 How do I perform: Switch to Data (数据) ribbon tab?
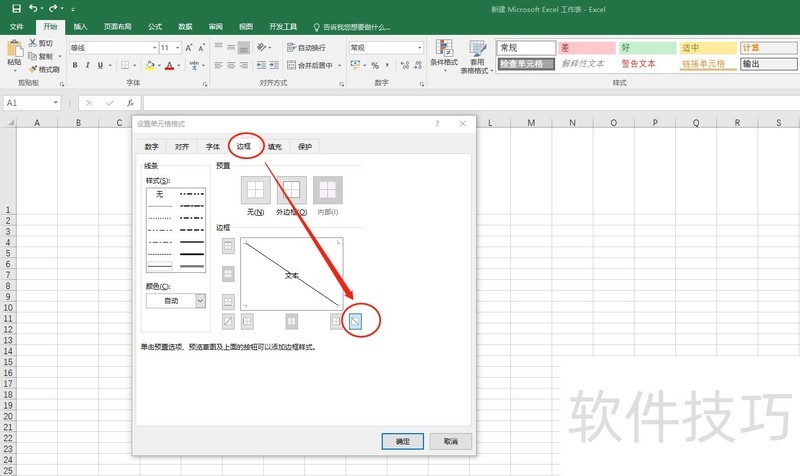185,27
